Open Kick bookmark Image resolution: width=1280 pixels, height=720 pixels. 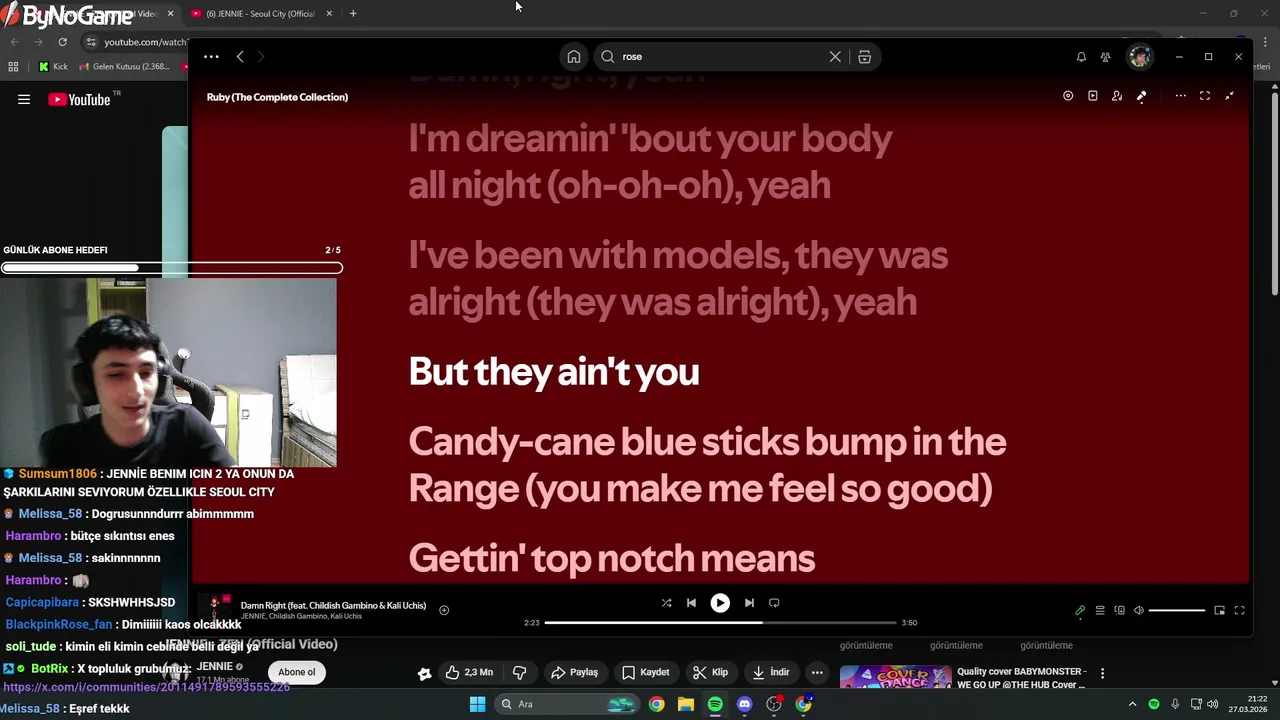(x=53, y=67)
